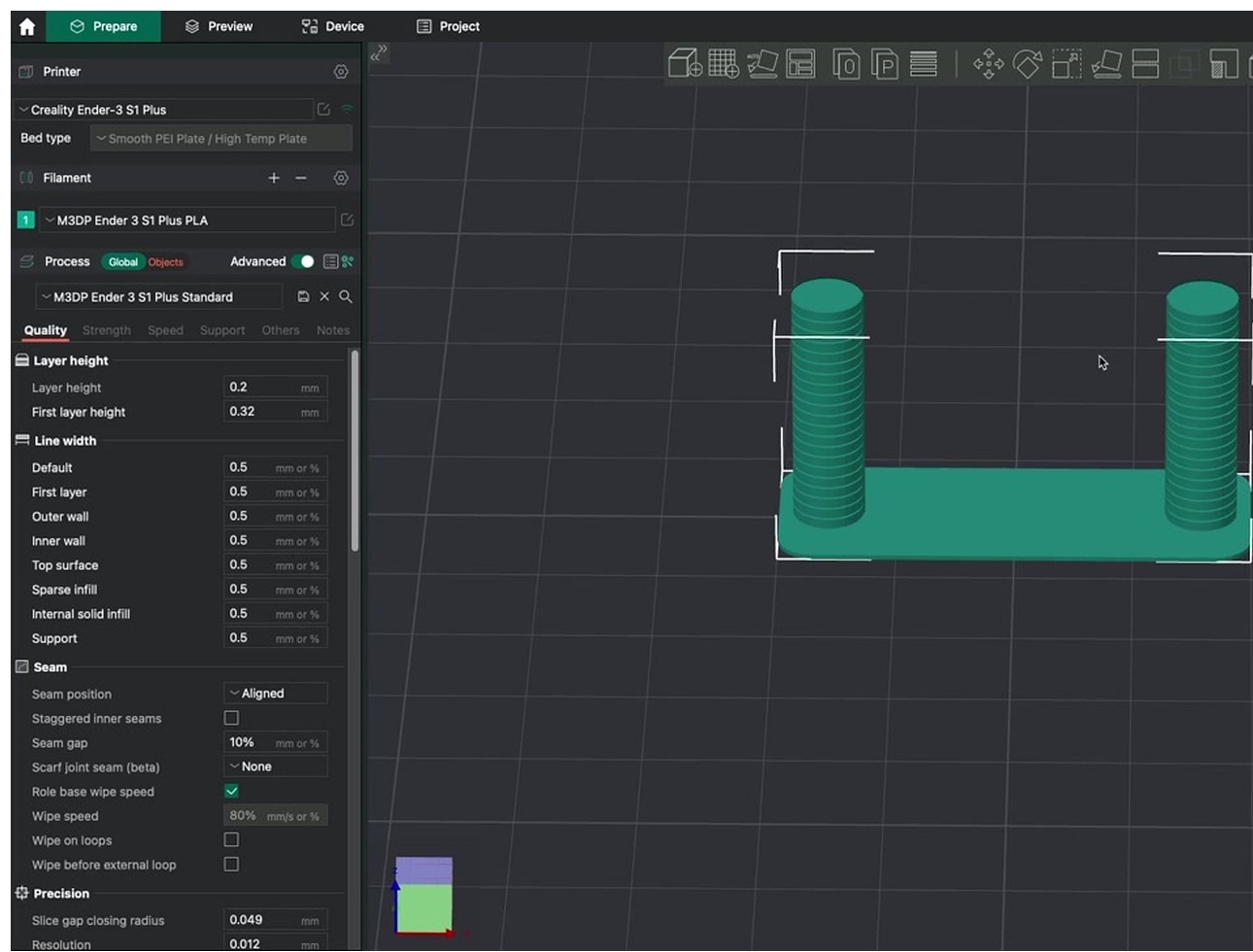Split to parts with the P icon
Screen dimensions: 1253x952
click(885, 64)
